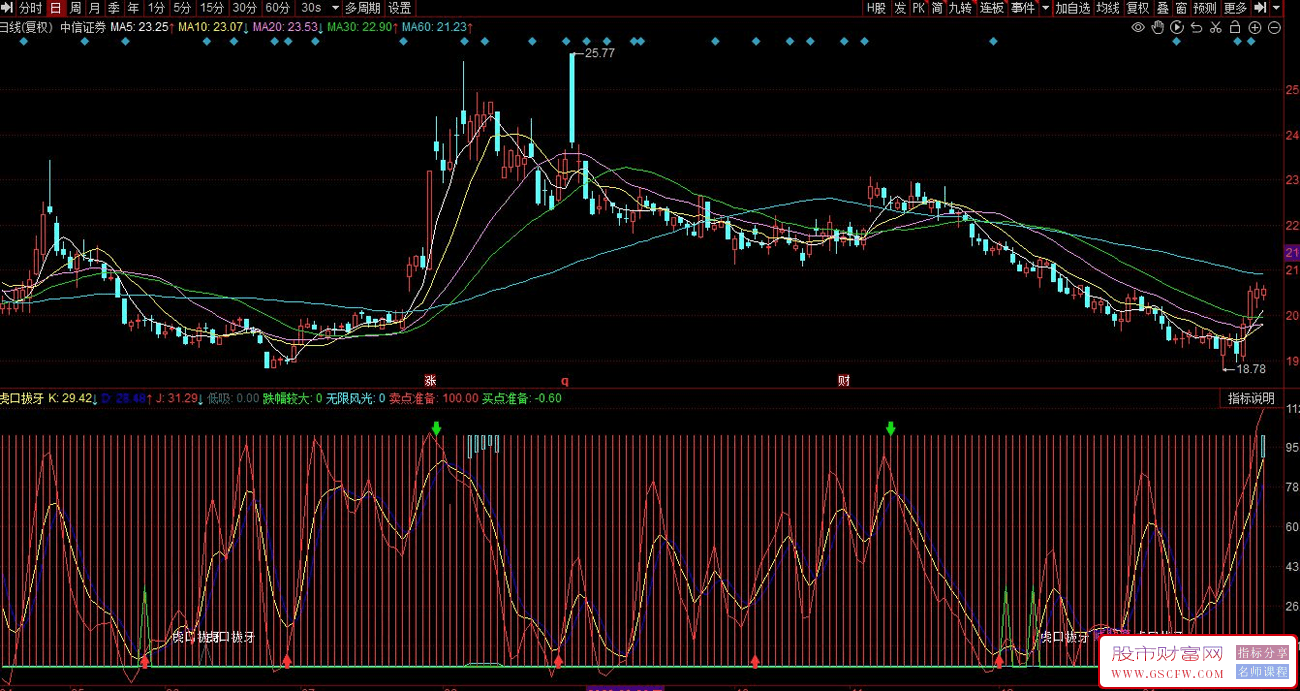1300x691 pixels.
Task: Select the 60分 period tab
Action: pos(277,8)
